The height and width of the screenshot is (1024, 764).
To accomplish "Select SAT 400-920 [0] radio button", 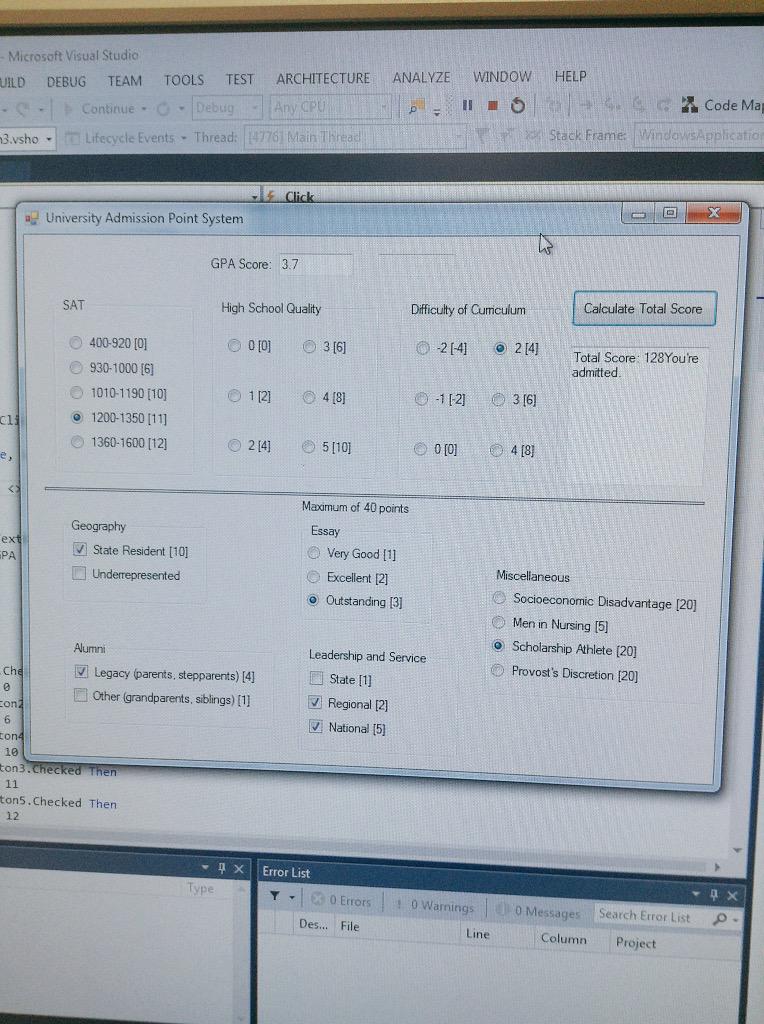I will pos(76,342).
